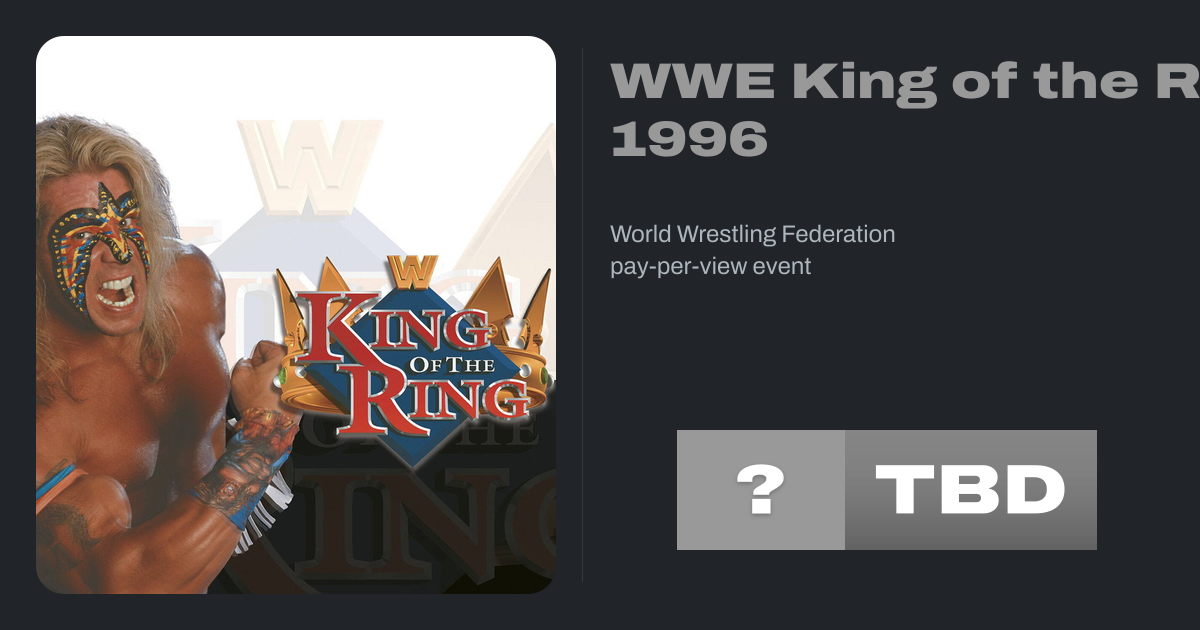
Task: Click the "pay-per-view event" description line
Action: tap(710, 267)
